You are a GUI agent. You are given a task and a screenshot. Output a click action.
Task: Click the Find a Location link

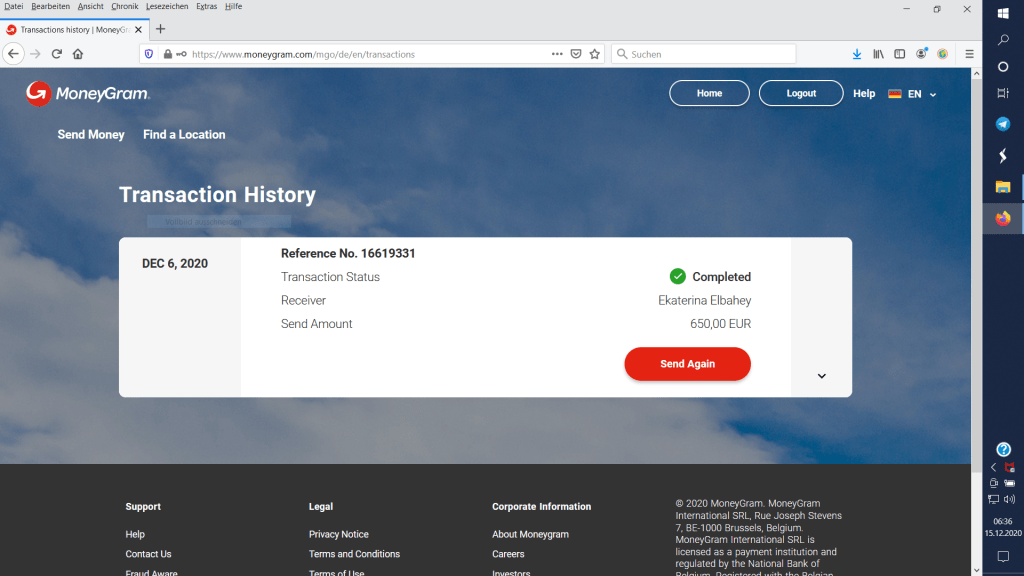tap(184, 135)
